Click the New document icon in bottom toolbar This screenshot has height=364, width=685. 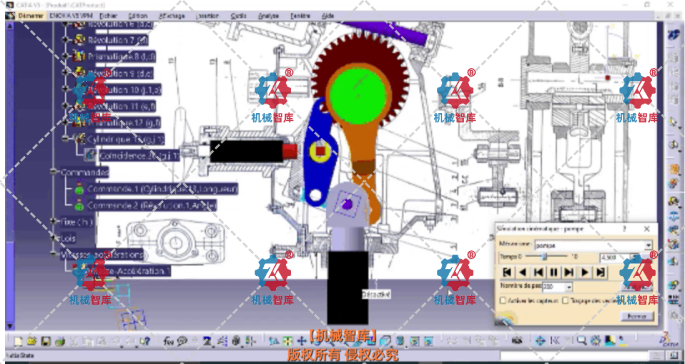pos(18,341)
